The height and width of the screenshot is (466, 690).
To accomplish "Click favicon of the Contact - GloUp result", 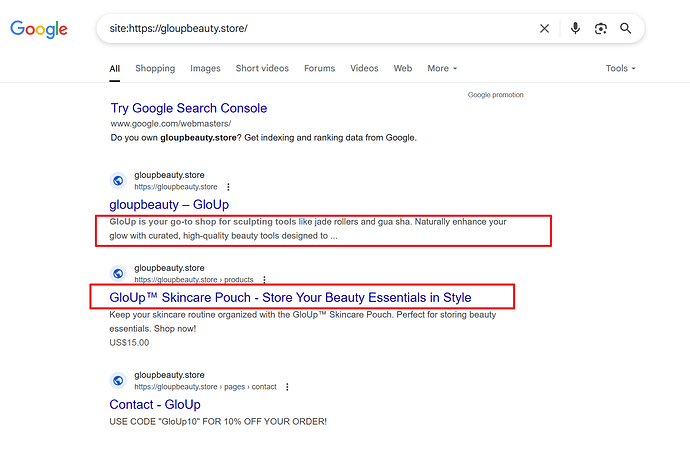I will pyautogui.click(x=118, y=380).
